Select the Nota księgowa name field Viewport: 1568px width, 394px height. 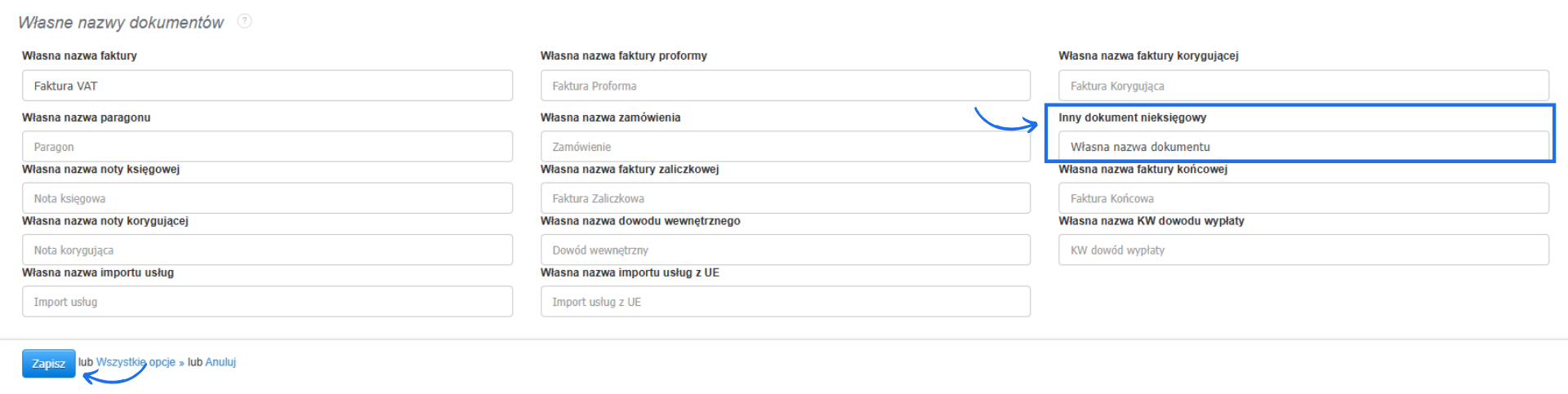267,198
